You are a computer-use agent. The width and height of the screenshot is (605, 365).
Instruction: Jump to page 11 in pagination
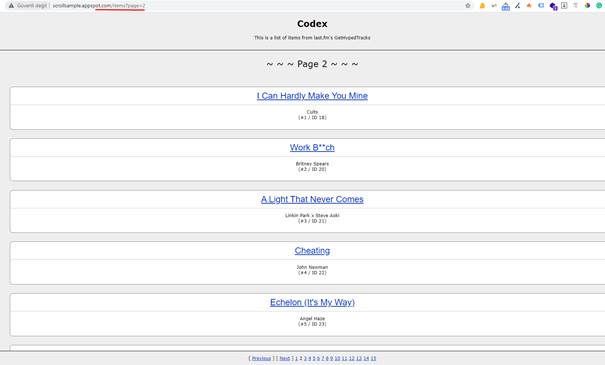pyautogui.click(x=345, y=358)
